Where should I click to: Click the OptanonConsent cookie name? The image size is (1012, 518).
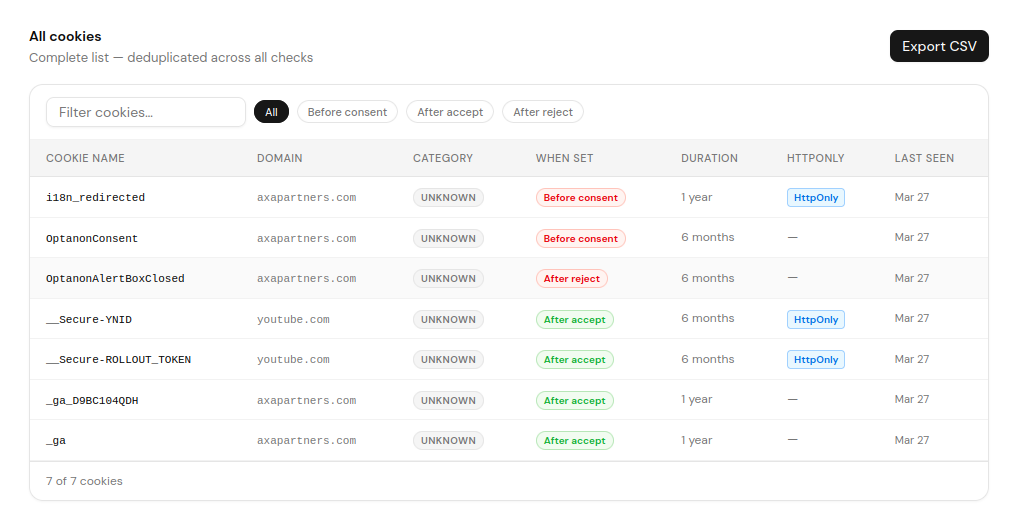(92, 239)
